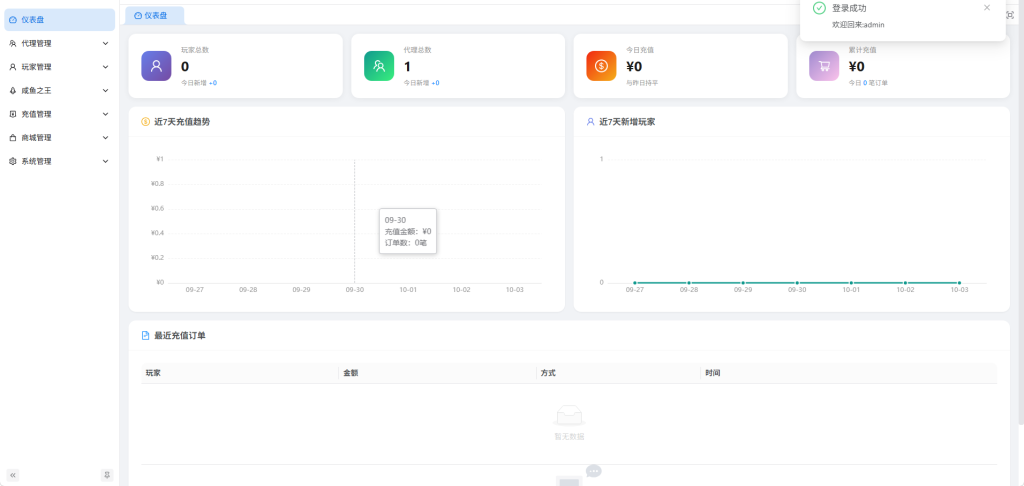Click the purple player icon on 玩家总数 card

[157, 66]
